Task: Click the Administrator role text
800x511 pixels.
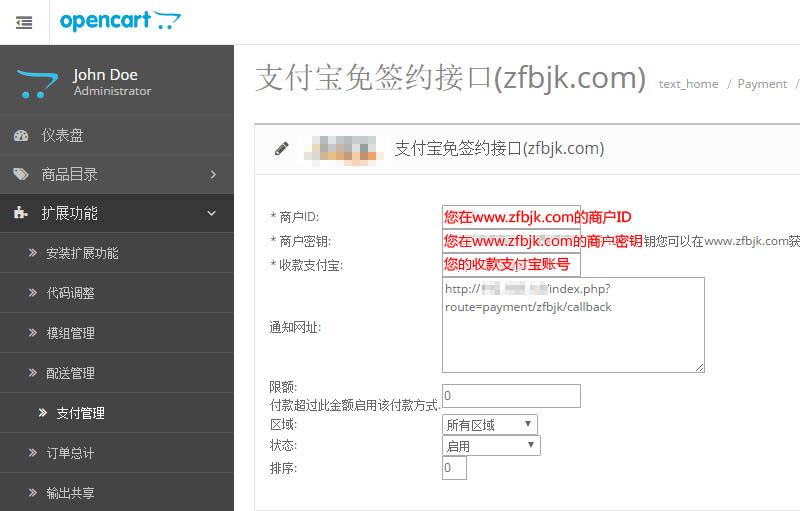Action: click(112, 91)
